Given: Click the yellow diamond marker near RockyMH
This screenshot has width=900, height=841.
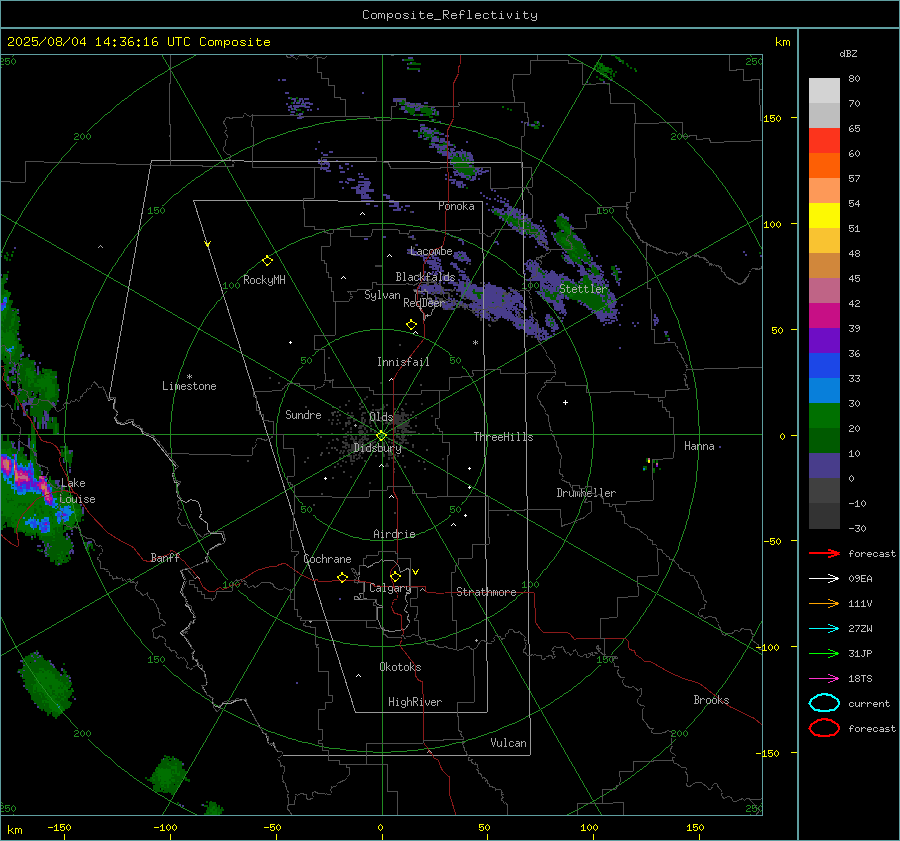Looking at the screenshot, I should coord(267,261).
